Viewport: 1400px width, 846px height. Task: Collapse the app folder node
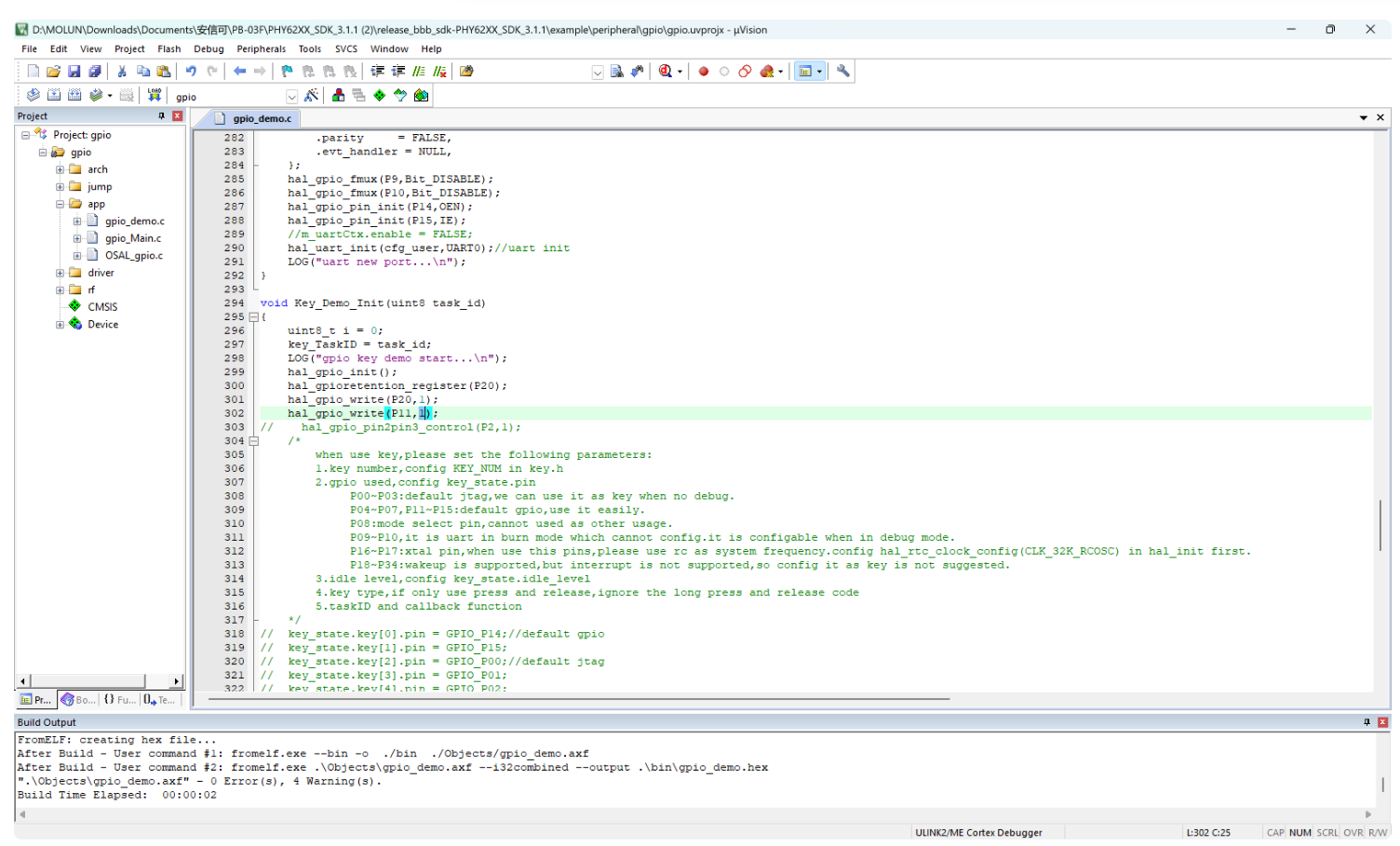point(60,204)
